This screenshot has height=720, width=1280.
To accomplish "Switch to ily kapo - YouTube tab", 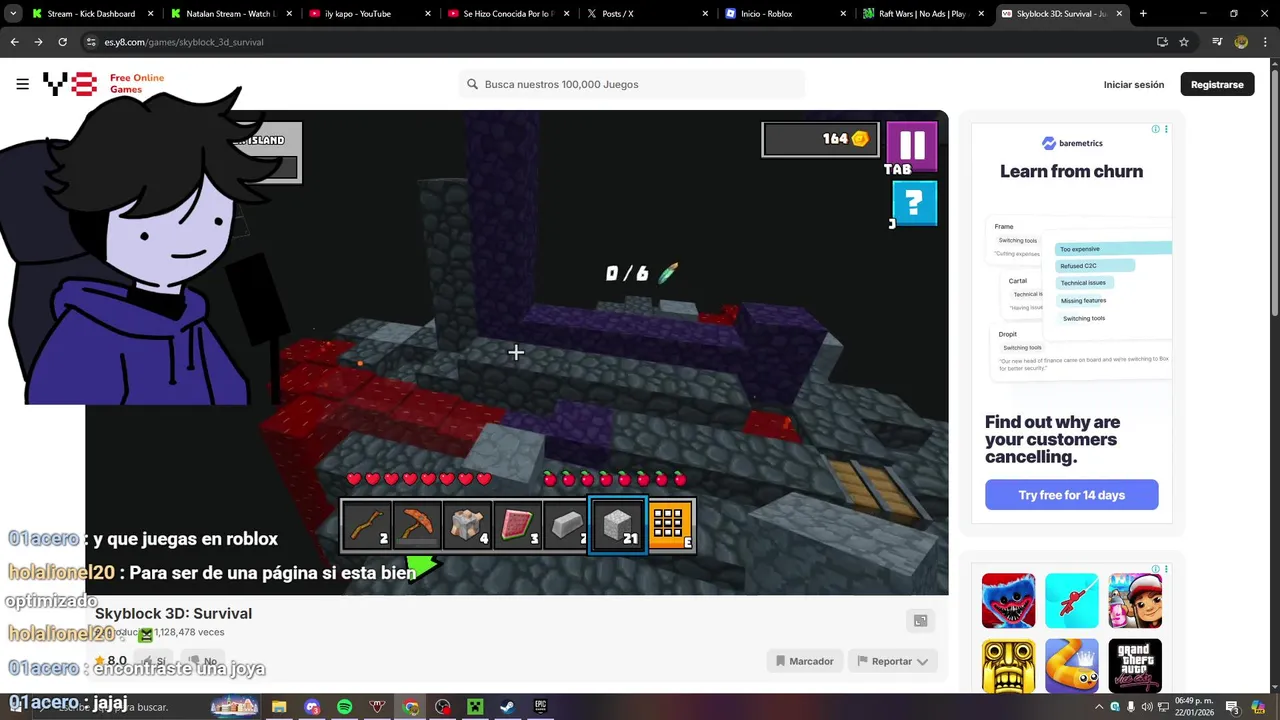I will (x=367, y=14).
